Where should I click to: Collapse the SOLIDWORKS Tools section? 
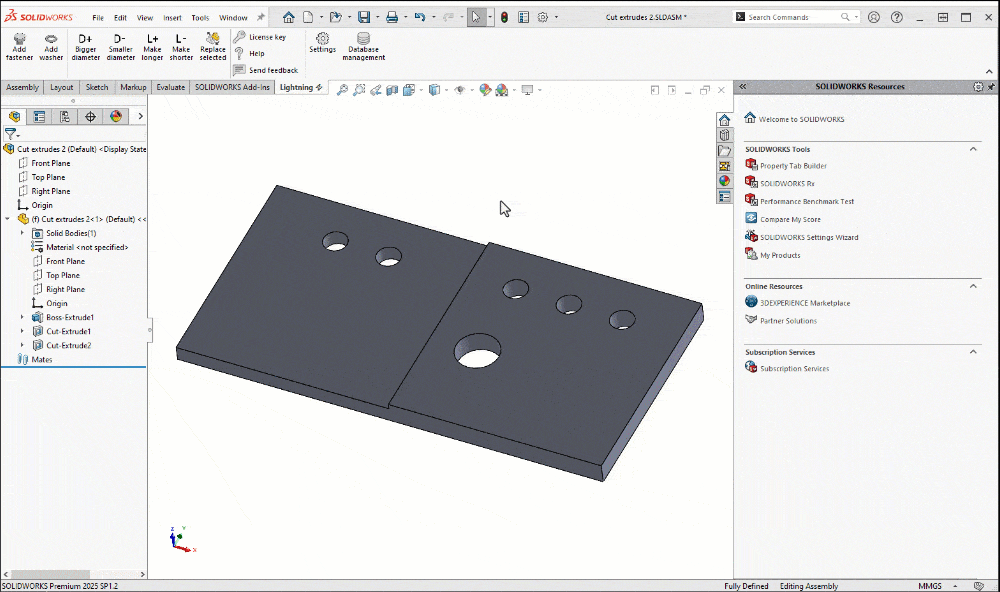point(973,149)
